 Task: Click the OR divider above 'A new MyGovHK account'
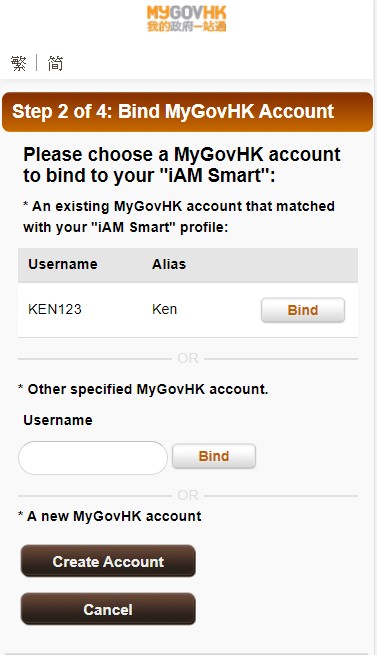click(x=188, y=495)
